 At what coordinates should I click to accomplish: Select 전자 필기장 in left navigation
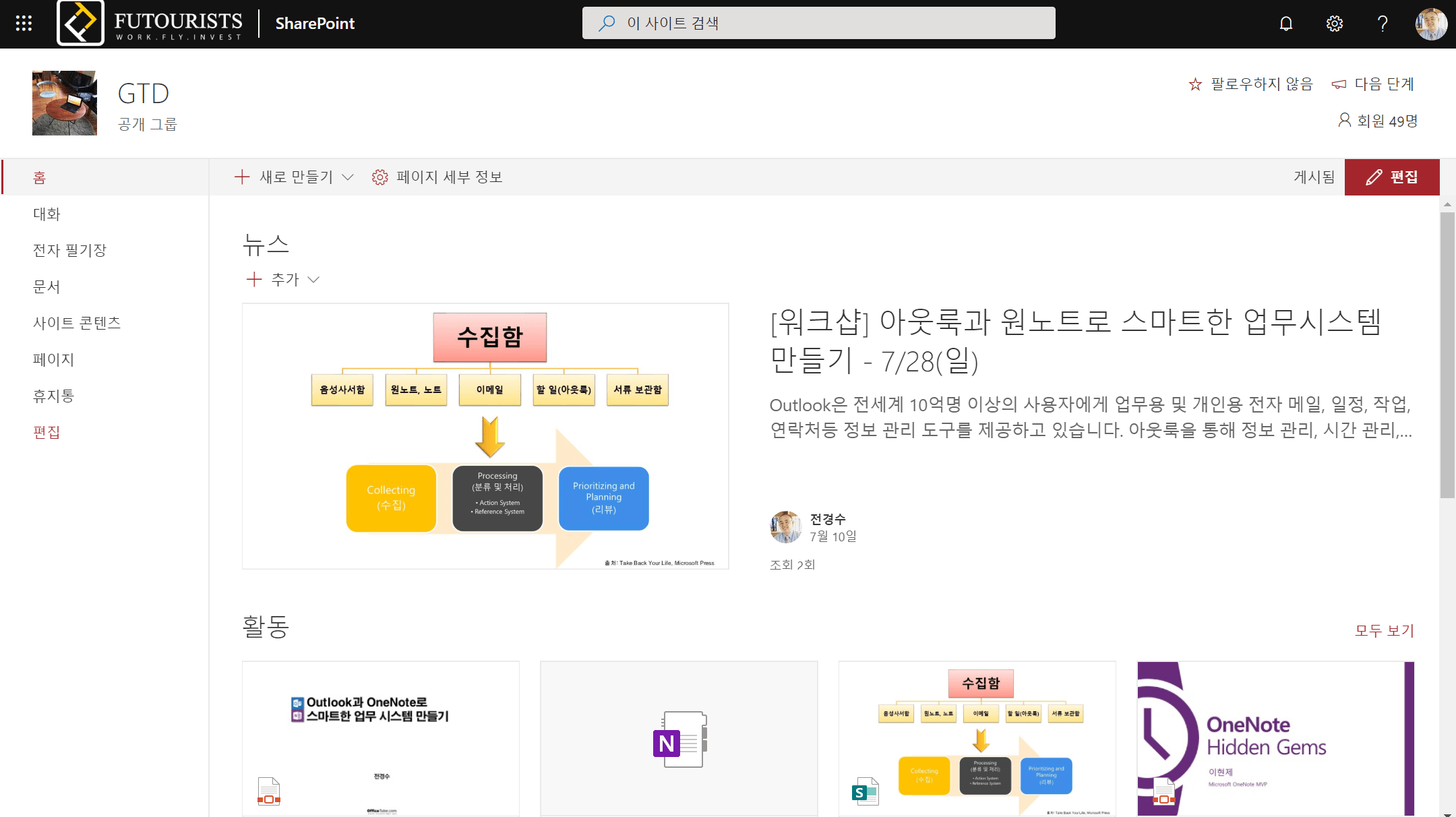coord(69,250)
